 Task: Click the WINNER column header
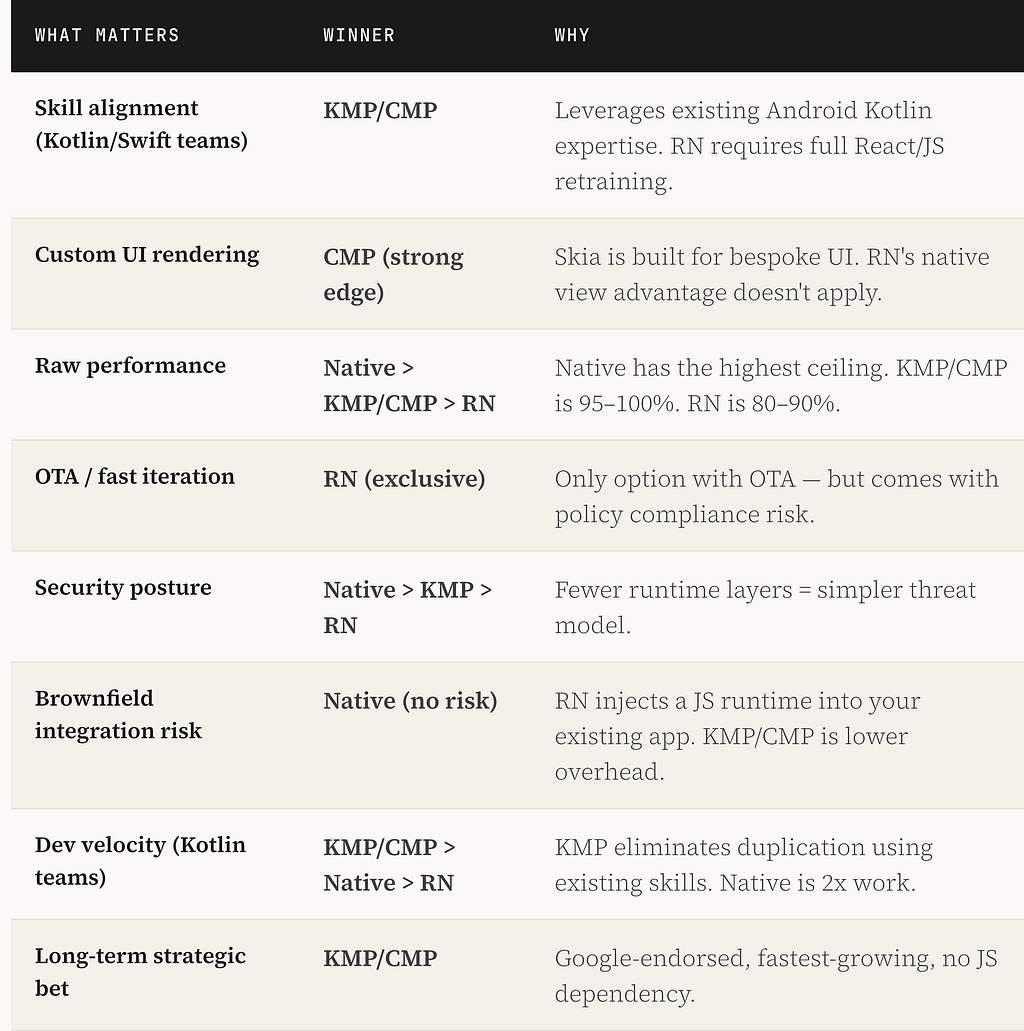[x=358, y=35]
